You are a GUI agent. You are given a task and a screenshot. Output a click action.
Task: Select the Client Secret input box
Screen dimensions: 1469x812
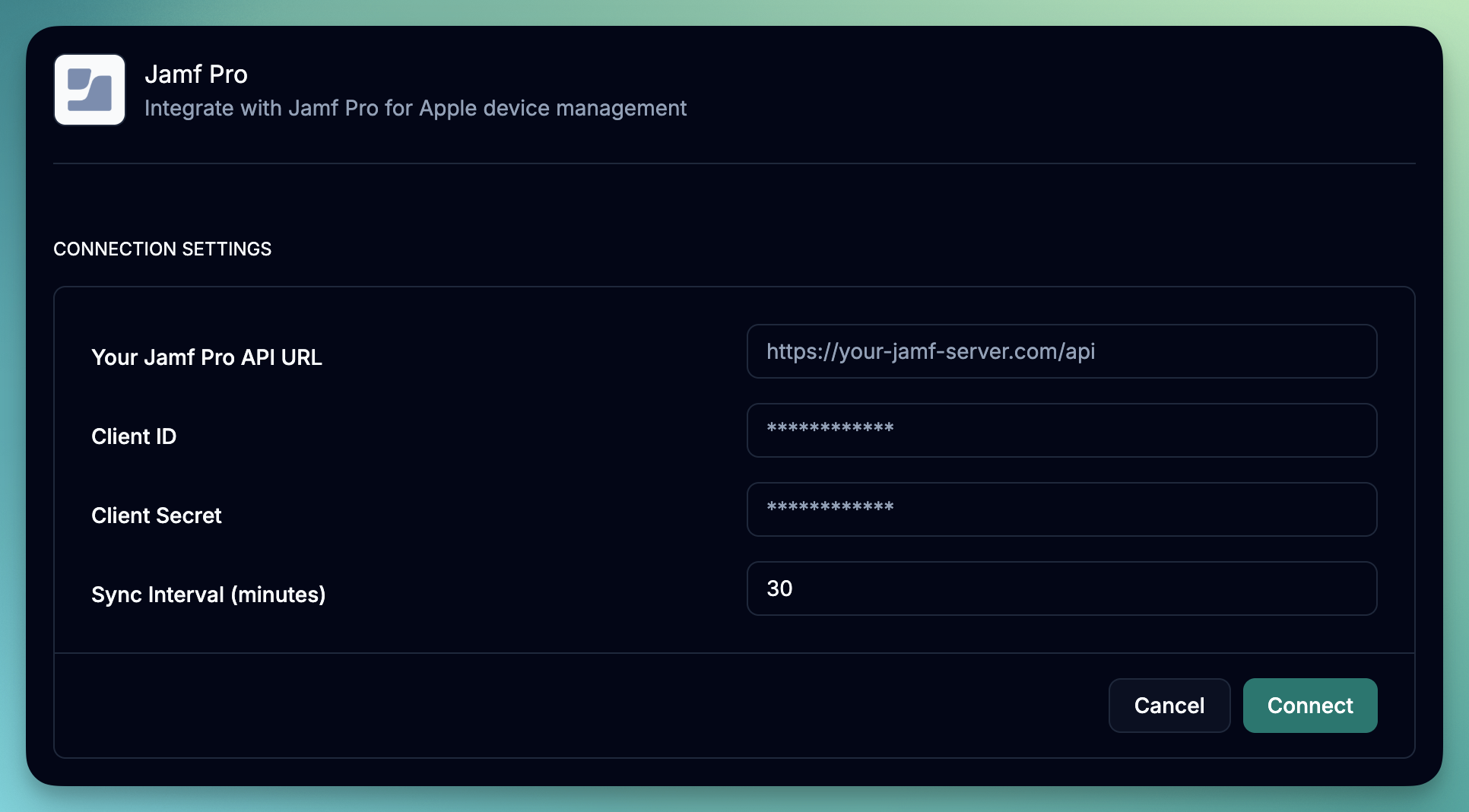click(1061, 509)
